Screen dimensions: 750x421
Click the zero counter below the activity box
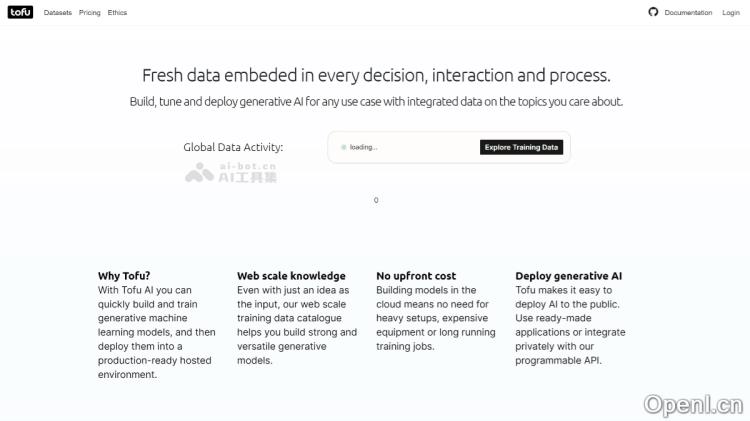(x=376, y=200)
